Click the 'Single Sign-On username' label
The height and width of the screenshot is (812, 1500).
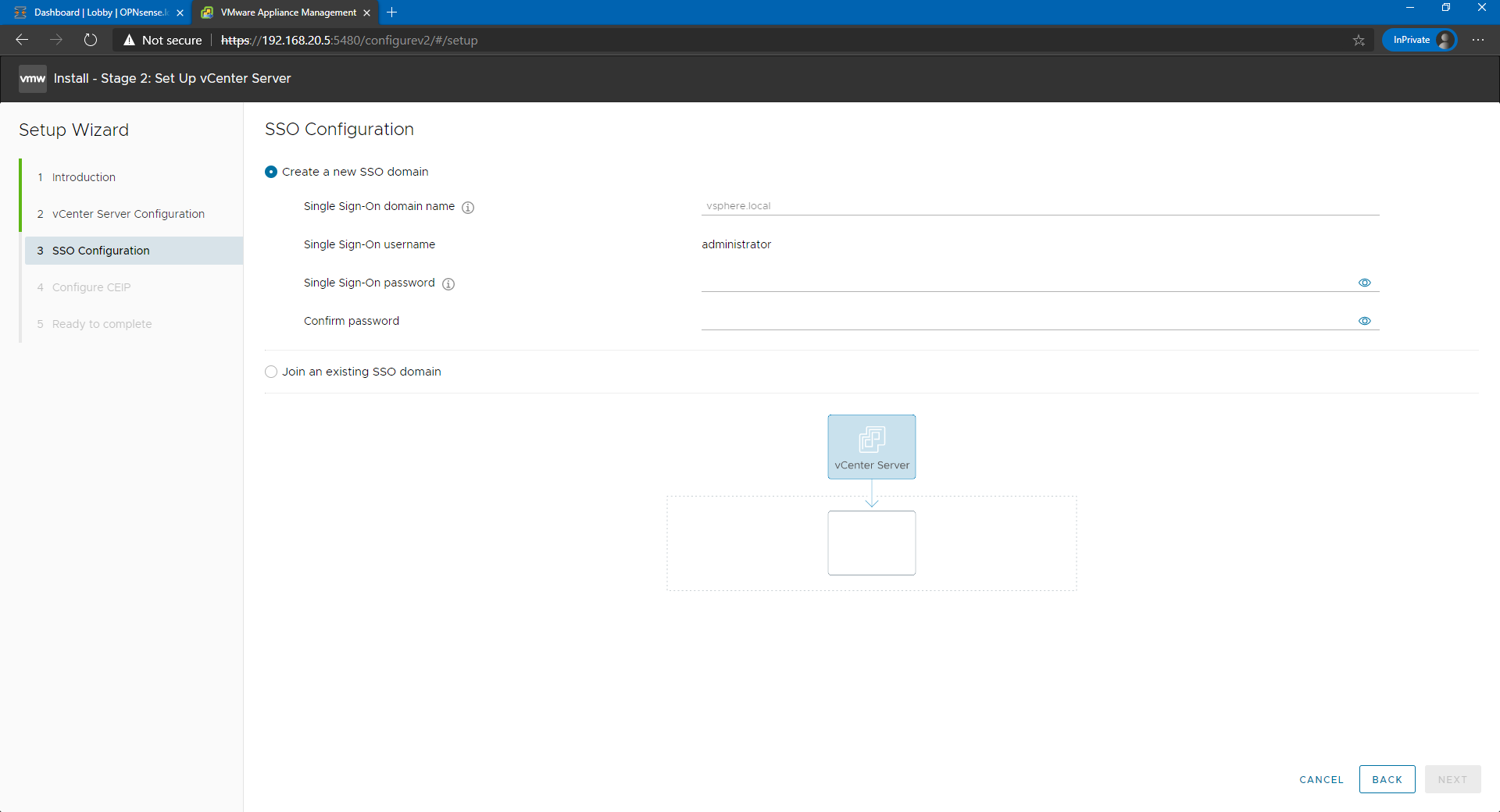[370, 244]
